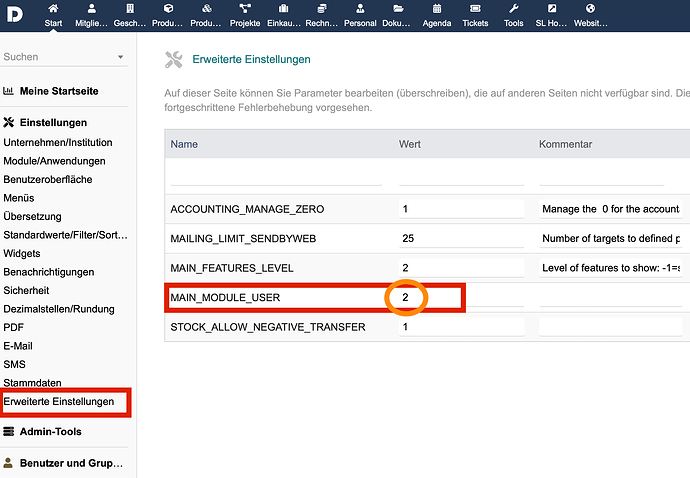This screenshot has height=478, width=690.
Task: Click the empty new parameter name field
Action: click(276, 176)
